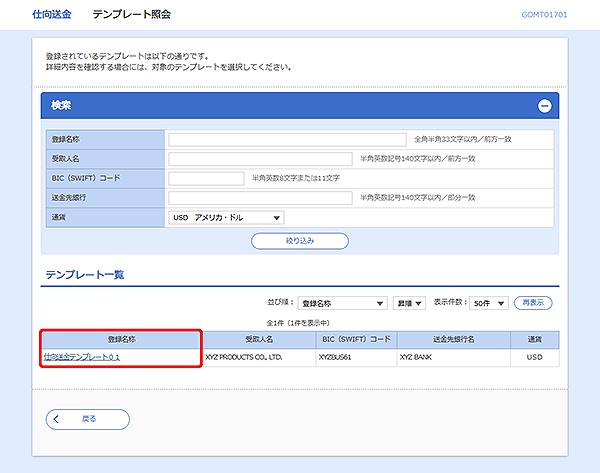Collapse the 検索 panel with minus icon
This screenshot has height=473, width=600.
point(544,106)
